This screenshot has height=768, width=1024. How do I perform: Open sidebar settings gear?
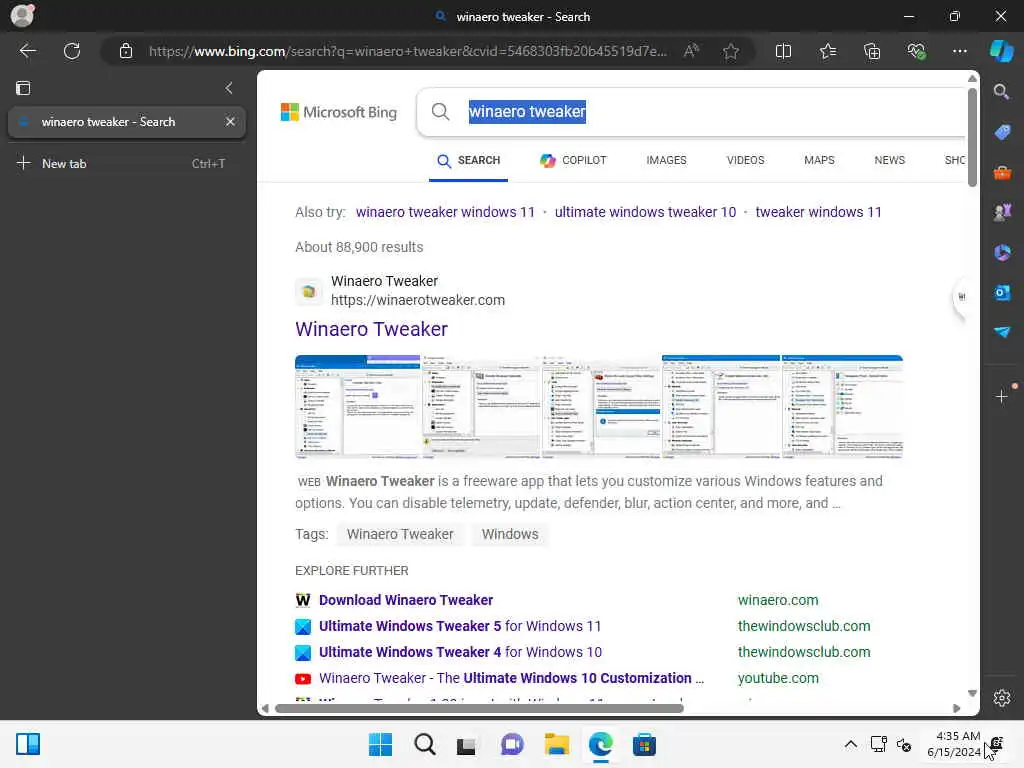point(1002,698)
